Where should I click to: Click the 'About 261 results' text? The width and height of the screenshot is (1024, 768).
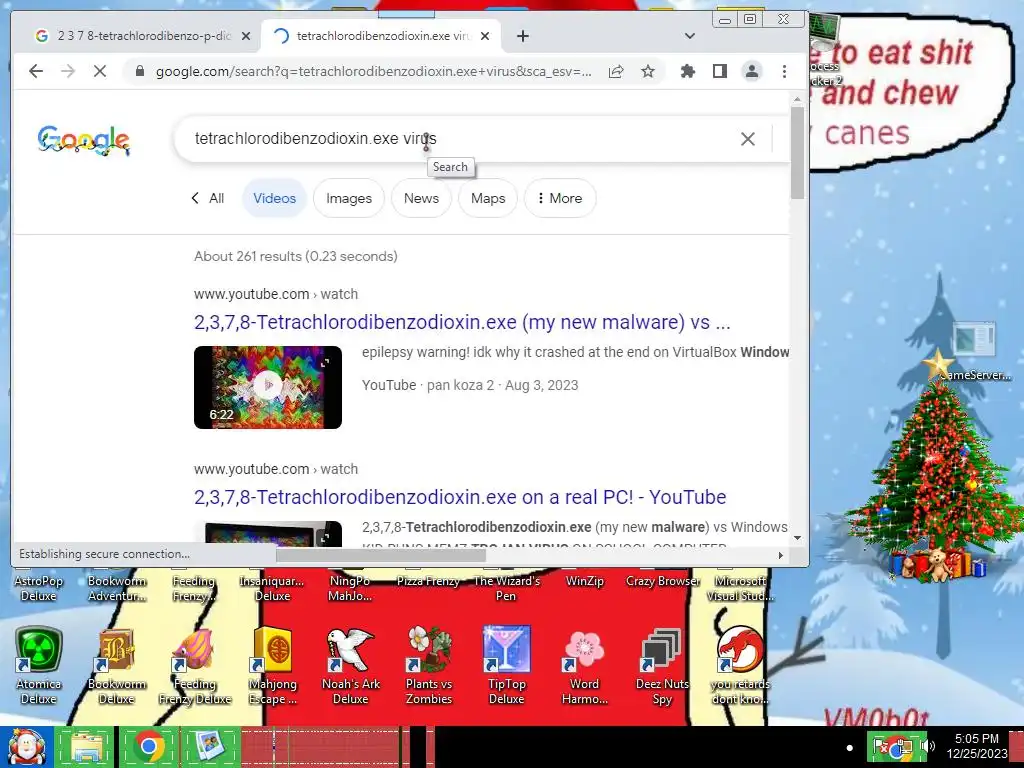295,256
